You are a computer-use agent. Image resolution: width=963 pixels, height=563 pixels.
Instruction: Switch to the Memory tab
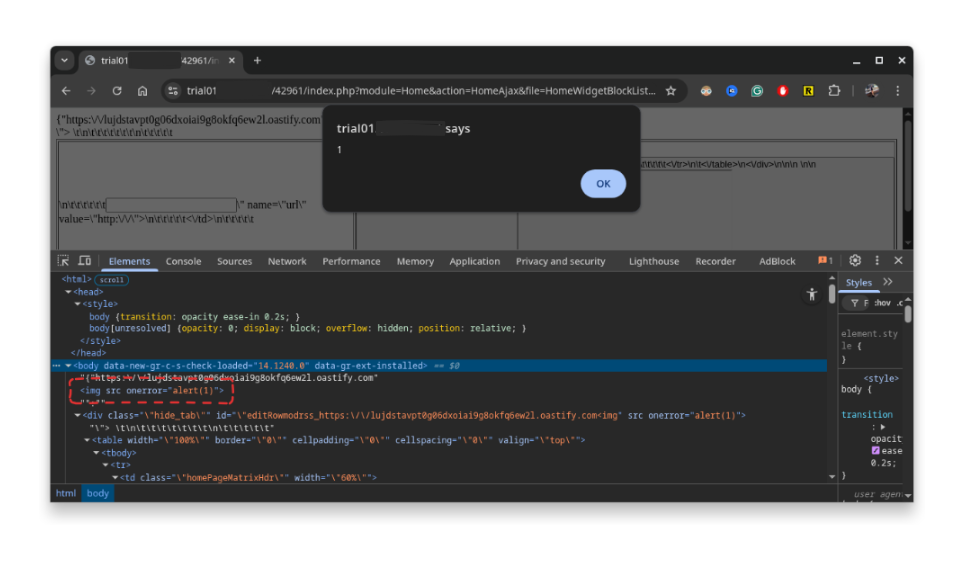point(415,262)
